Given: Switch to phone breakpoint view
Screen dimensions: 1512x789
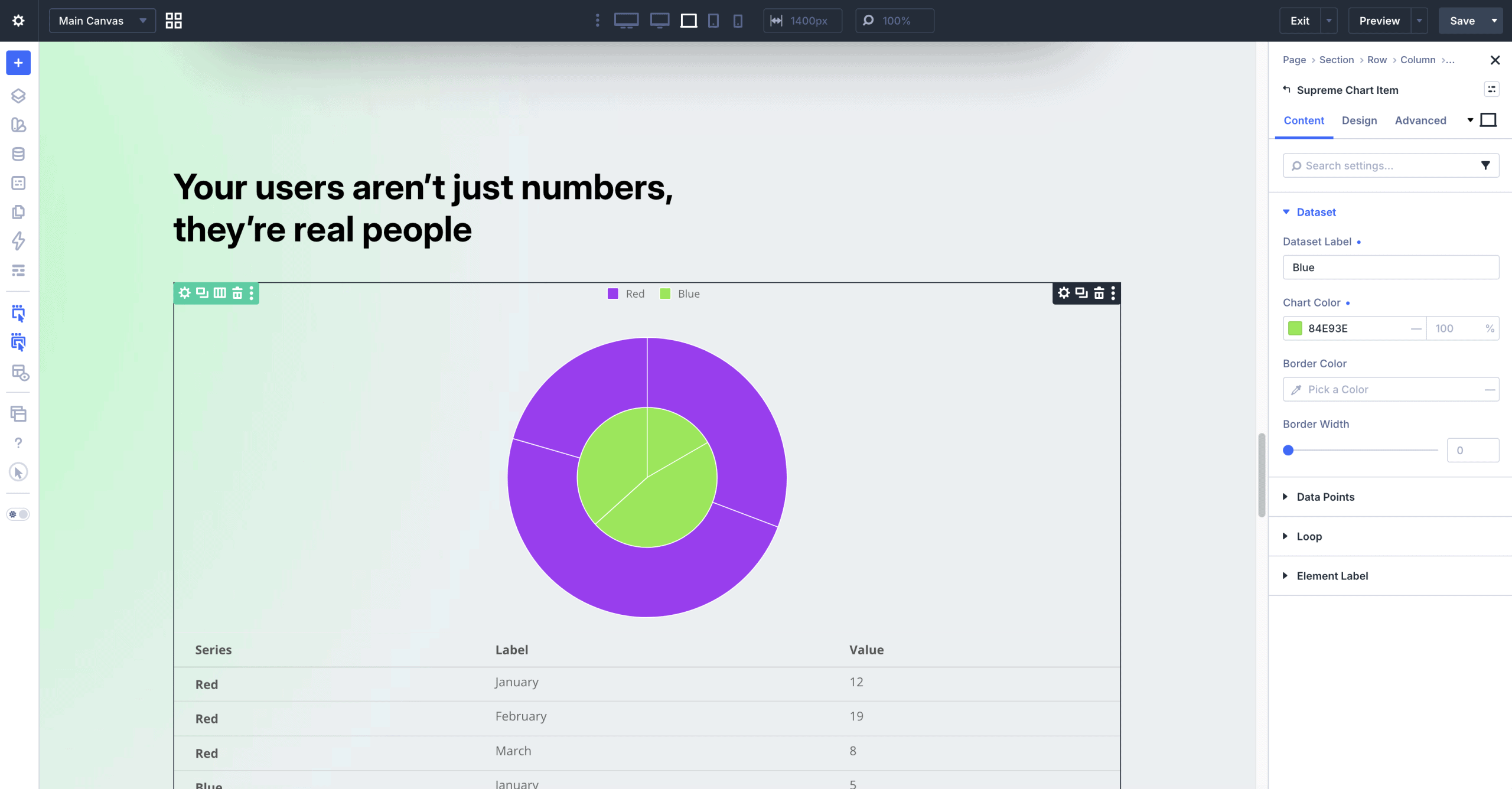Looking at the screenshot, I should coord(738,21).
